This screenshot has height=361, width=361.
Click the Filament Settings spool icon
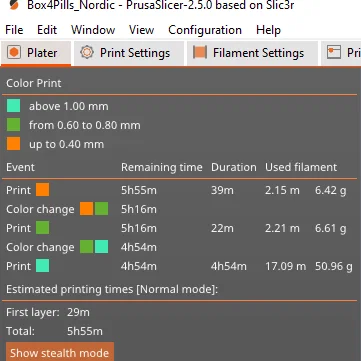pyautogui.click(x=200, y=53)
